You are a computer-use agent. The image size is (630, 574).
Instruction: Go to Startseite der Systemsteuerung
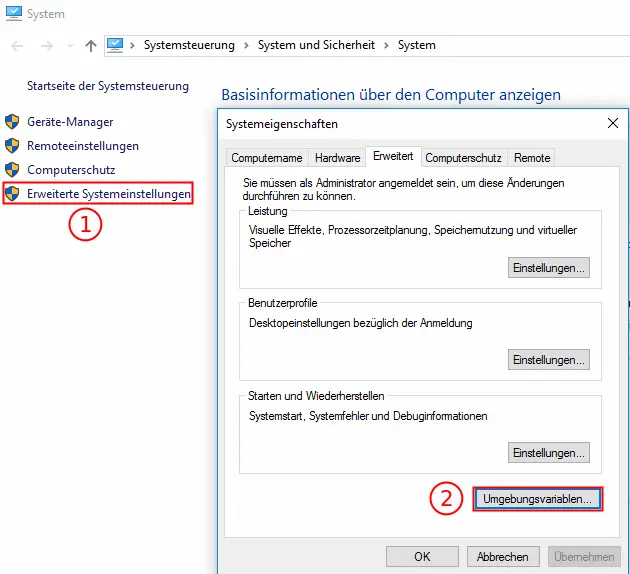click(x=108, y=86)
